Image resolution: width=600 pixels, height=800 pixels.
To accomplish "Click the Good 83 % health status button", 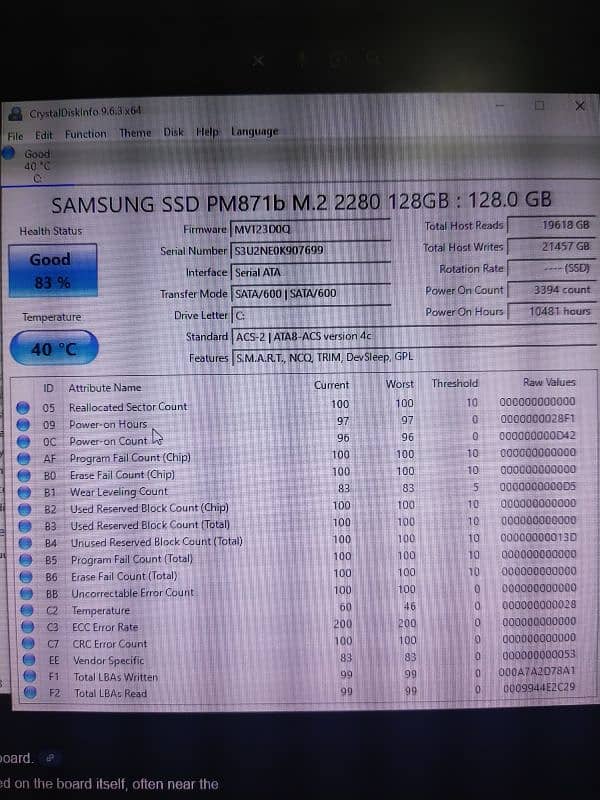I will tap(53, 270).
